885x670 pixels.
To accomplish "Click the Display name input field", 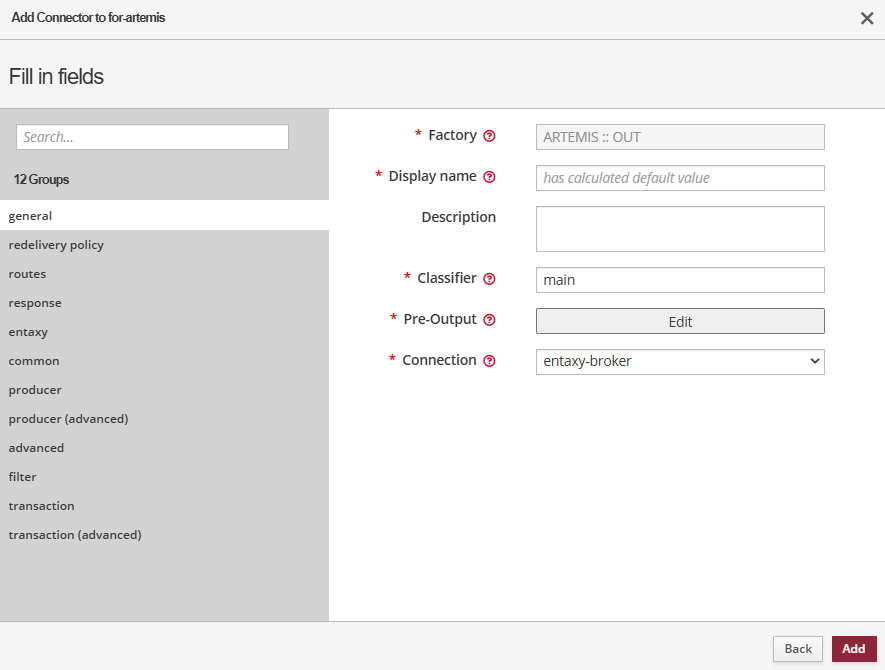I will [x=680, y=178].
